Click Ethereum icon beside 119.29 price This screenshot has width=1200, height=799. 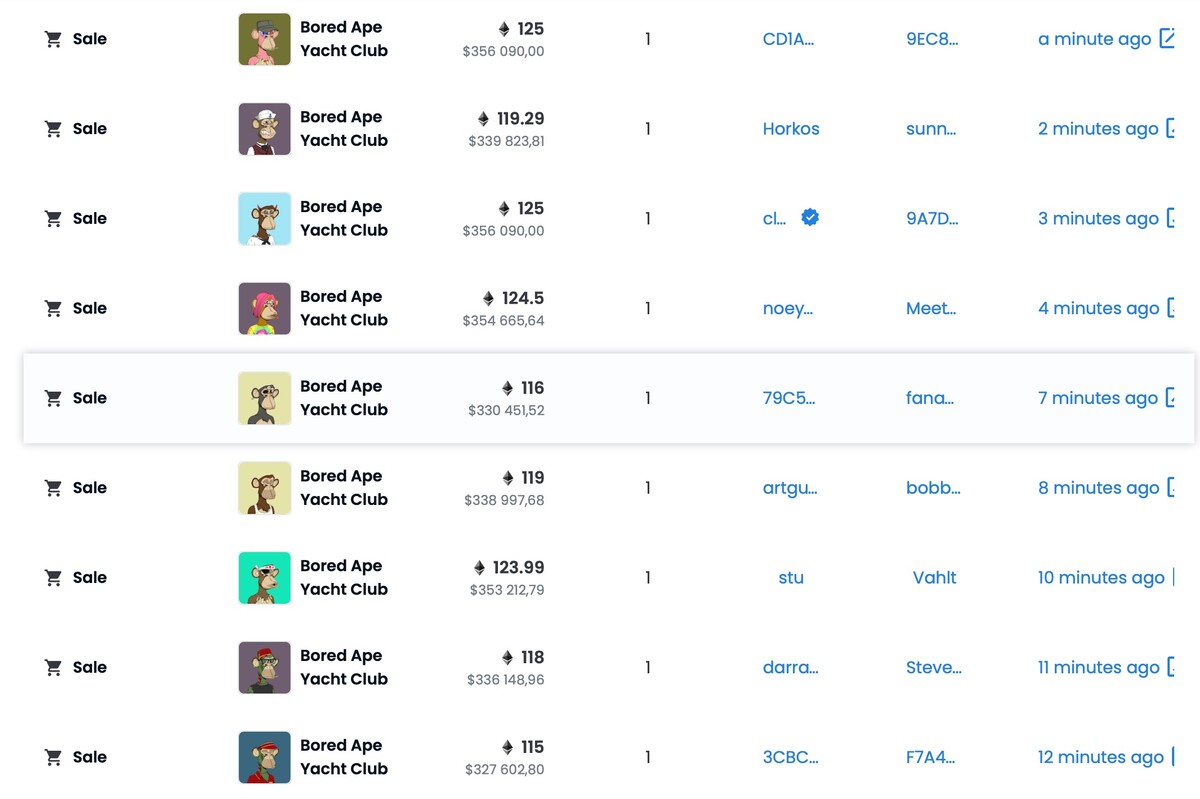click(484, 119)
